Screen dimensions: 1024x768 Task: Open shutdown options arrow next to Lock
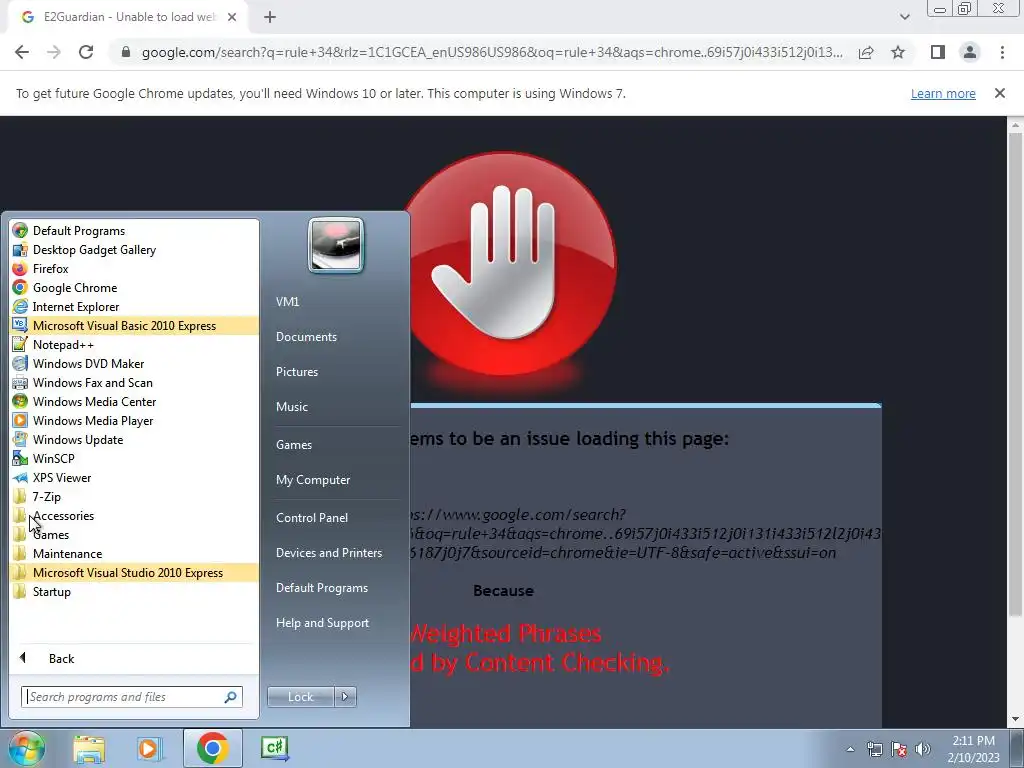[345, 697]
